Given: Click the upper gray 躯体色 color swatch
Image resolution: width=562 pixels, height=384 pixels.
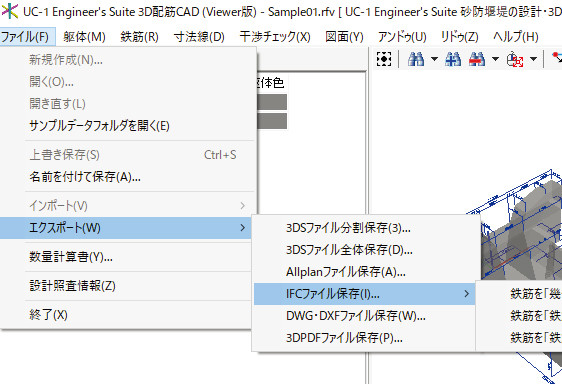Looking at the screenshot, I should click(x=272, y=102).
